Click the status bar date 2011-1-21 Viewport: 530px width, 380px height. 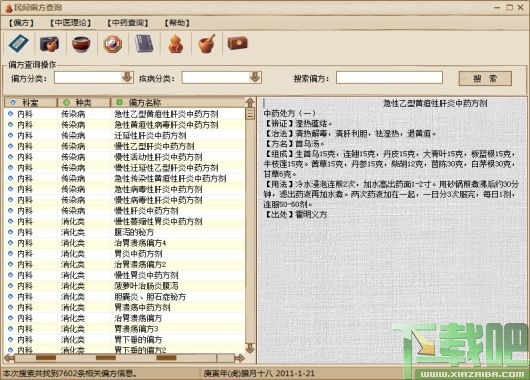pyautogui.click(x=295, y=374)
